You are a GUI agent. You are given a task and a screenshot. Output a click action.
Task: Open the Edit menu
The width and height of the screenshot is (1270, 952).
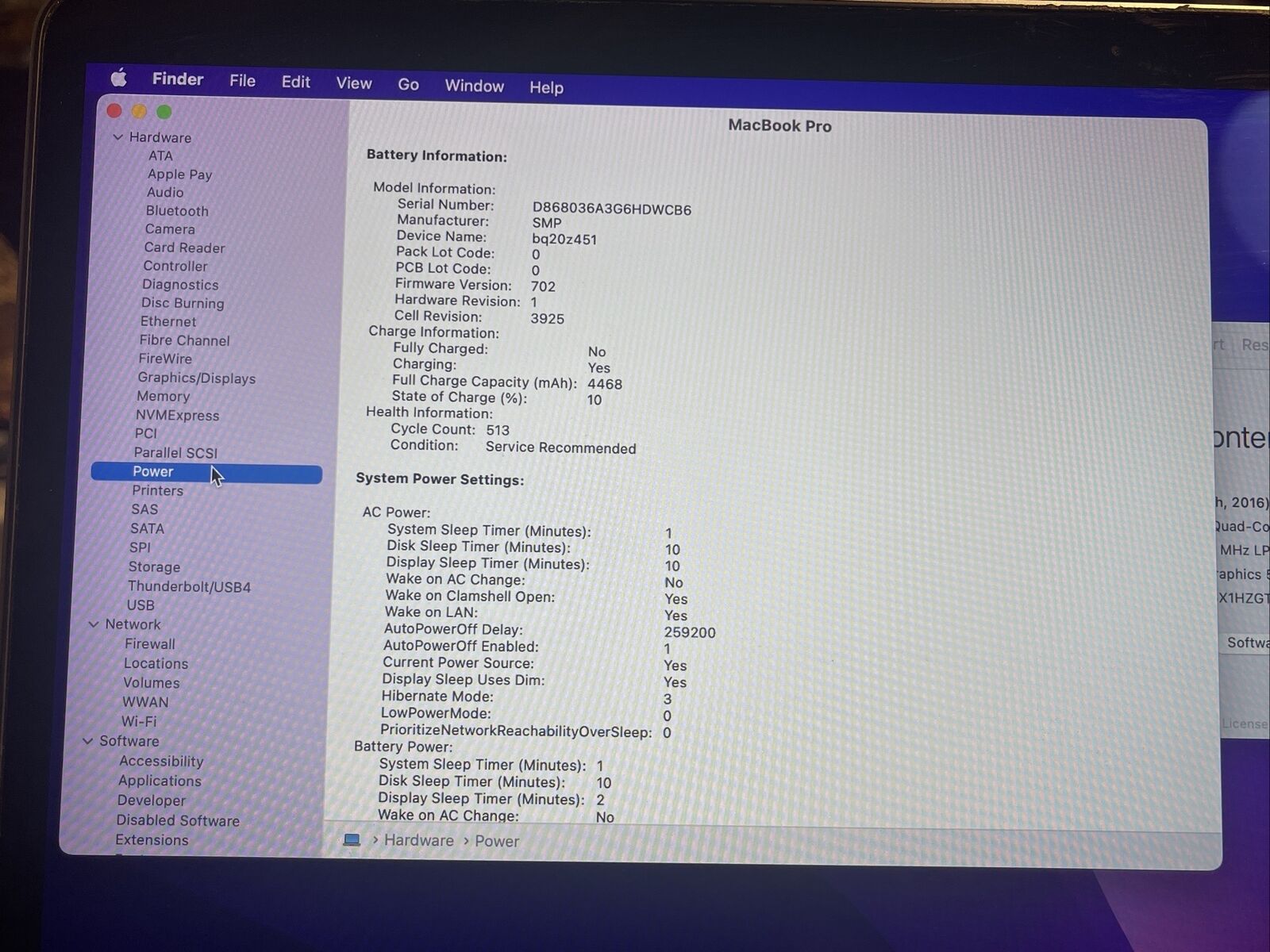295,82
